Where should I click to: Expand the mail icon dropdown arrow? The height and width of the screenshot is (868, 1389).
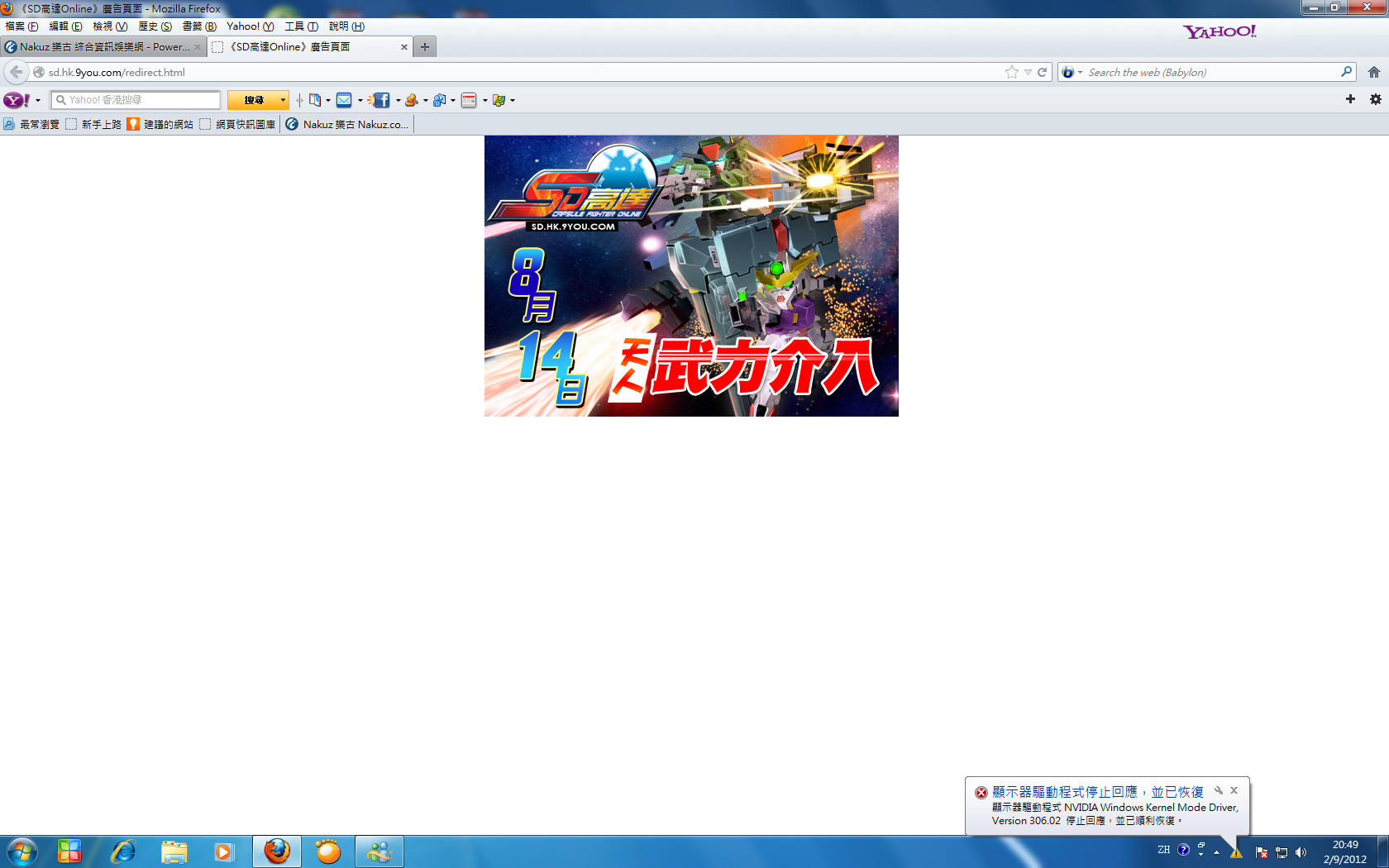(360, 101)
